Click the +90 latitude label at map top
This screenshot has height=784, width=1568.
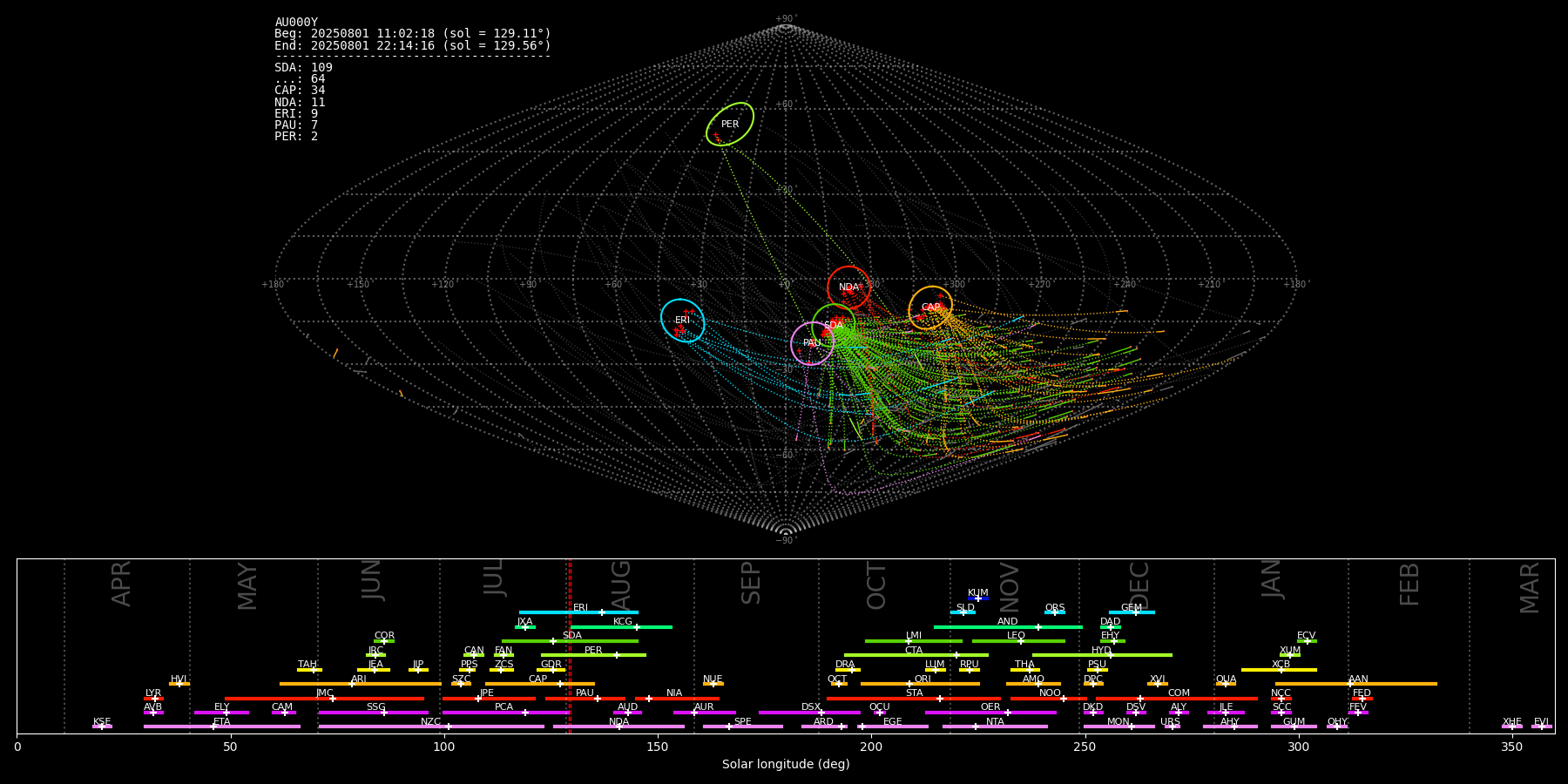(x=785, y=18)
